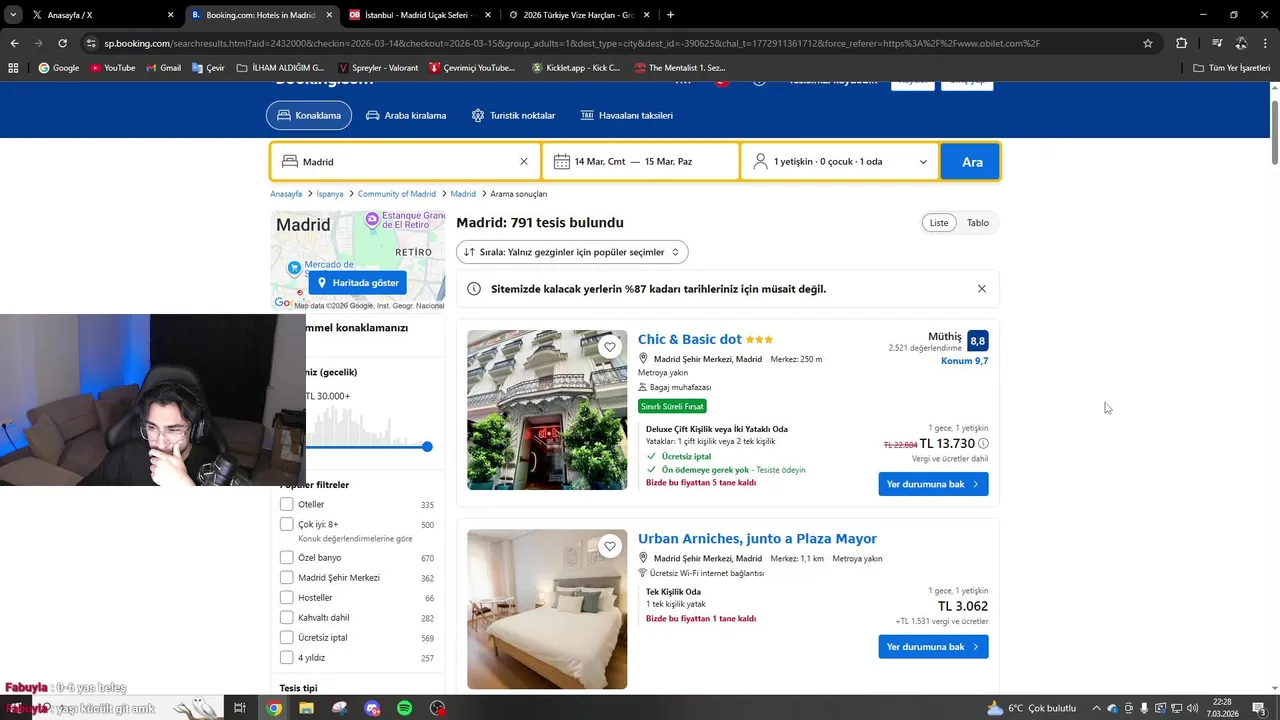Open the date picker 14 Mar – 15 Mar
This screenshot has width=1280, height=720.
click(x=641, y=161)
